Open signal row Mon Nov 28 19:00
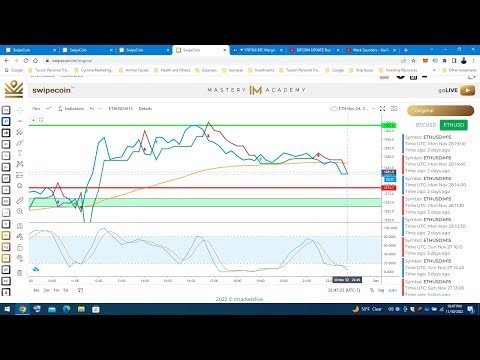This screenshot has height=360, width=480. [x=437, y=144]
